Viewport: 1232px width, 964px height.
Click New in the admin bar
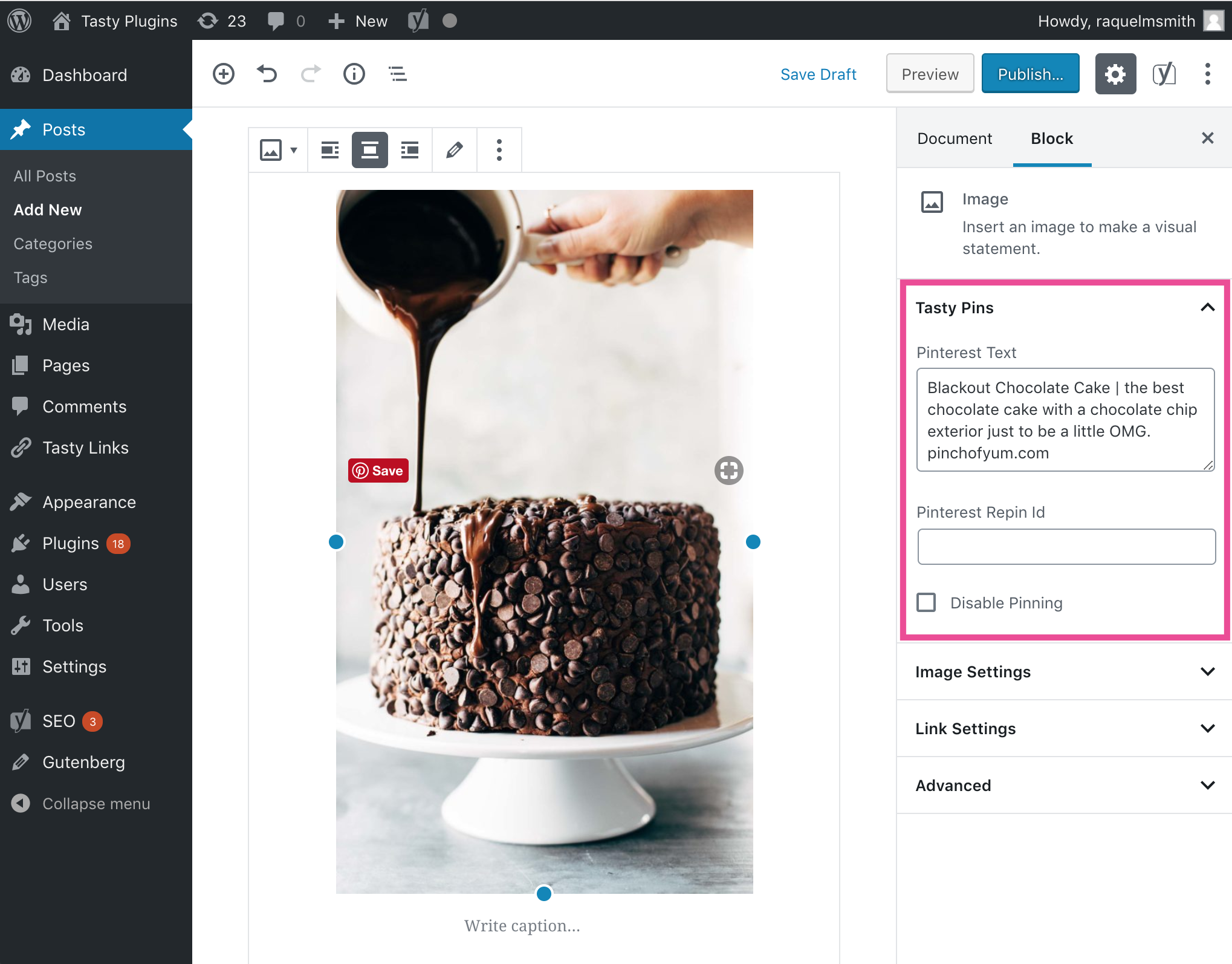click(358, 21)
